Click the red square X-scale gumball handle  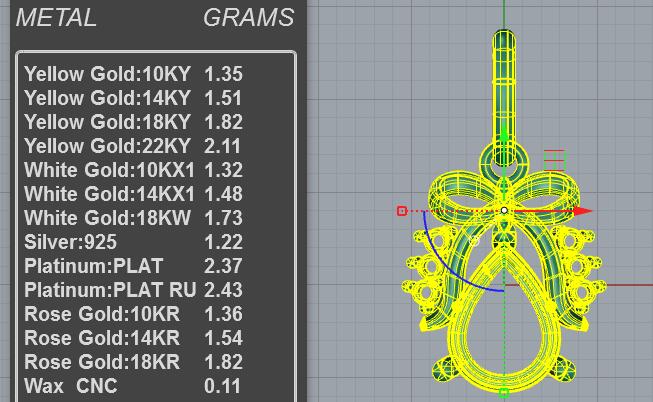[x=401, y=211]
